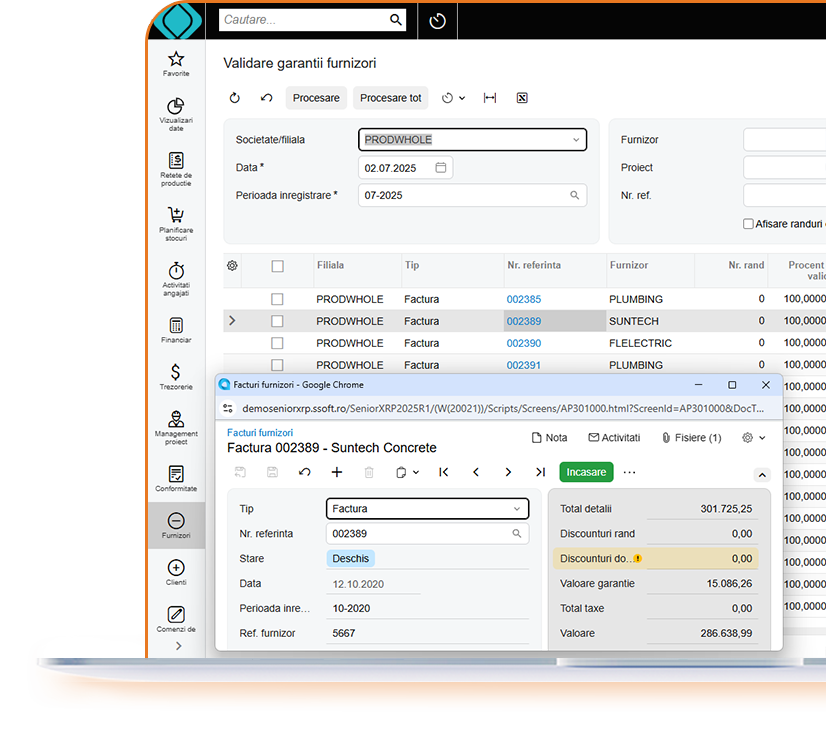Click the Procesare tot button
This screenshot has width=826, height=732.
[x=390, y=98]
